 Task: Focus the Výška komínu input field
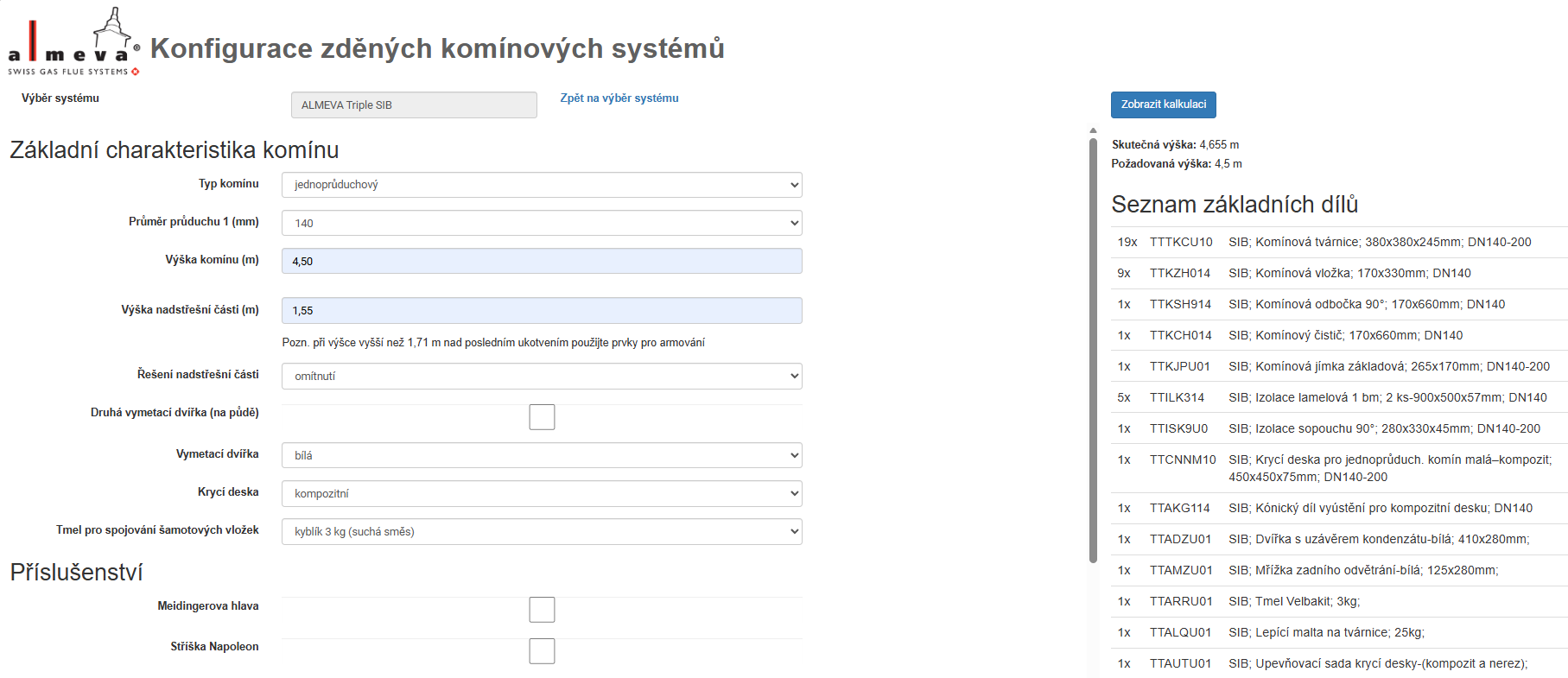tap(542, 261)
